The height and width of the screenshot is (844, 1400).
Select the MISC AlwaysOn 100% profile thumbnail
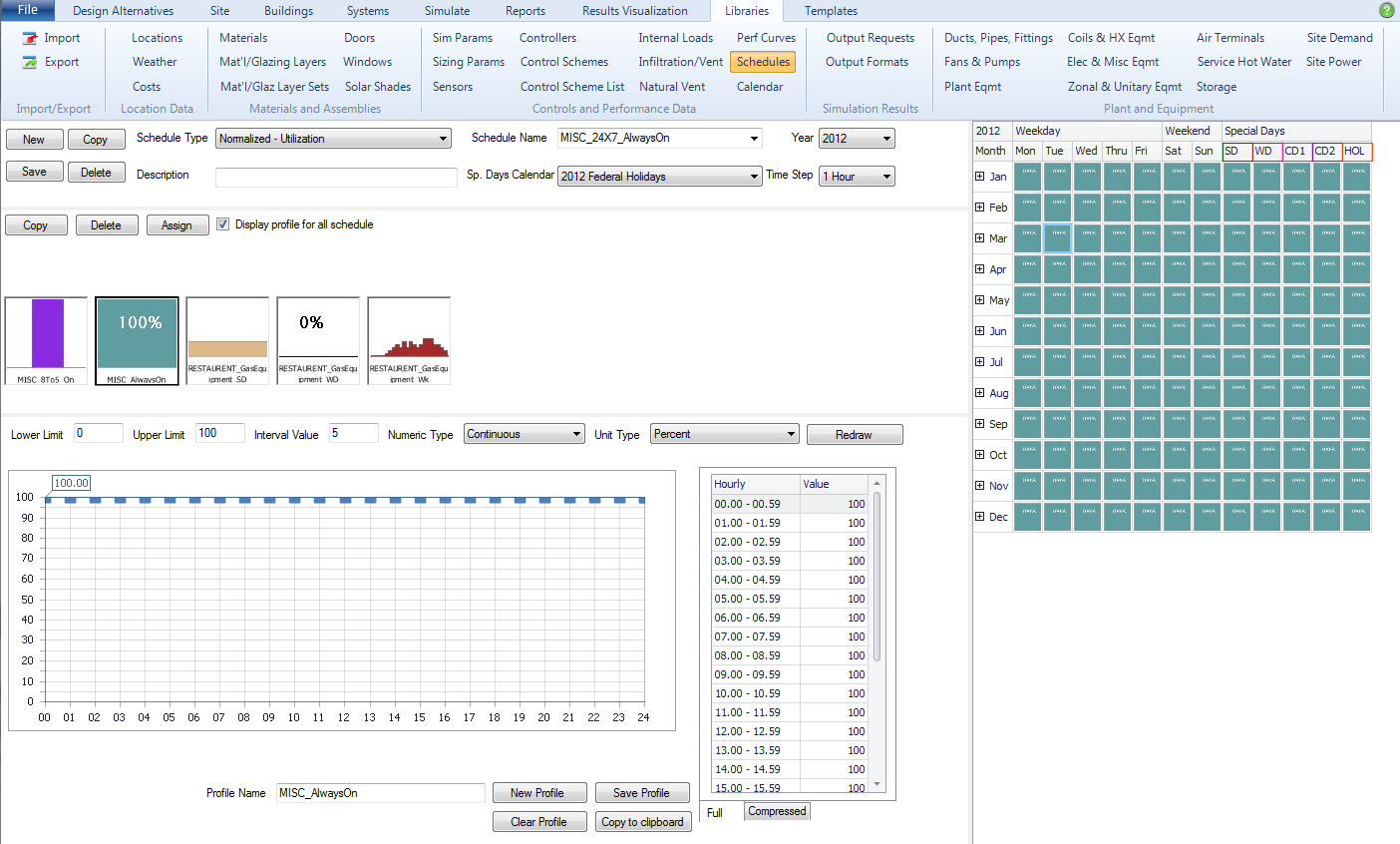click(138, 341)
